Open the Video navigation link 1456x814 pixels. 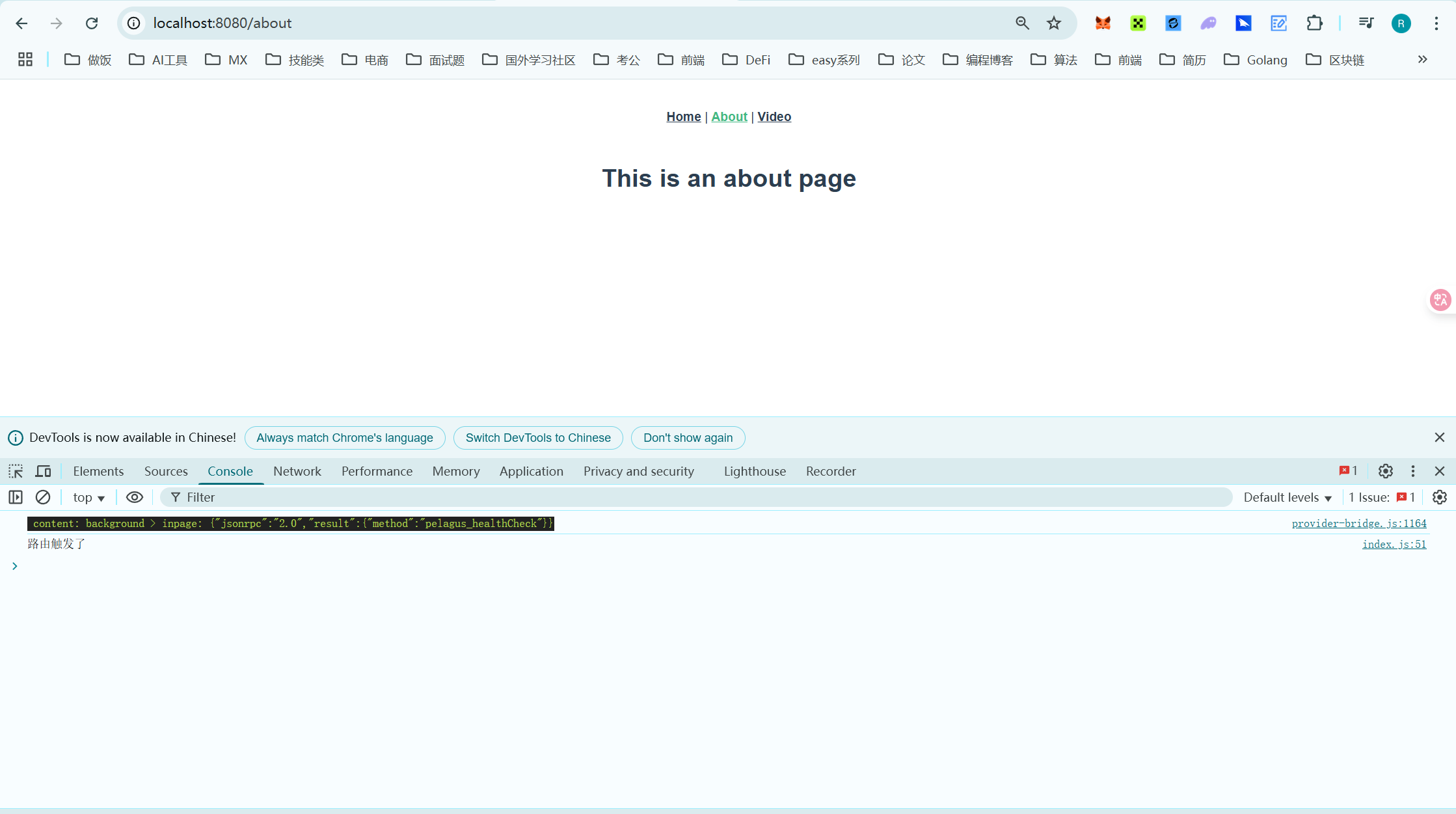point(774,116)
